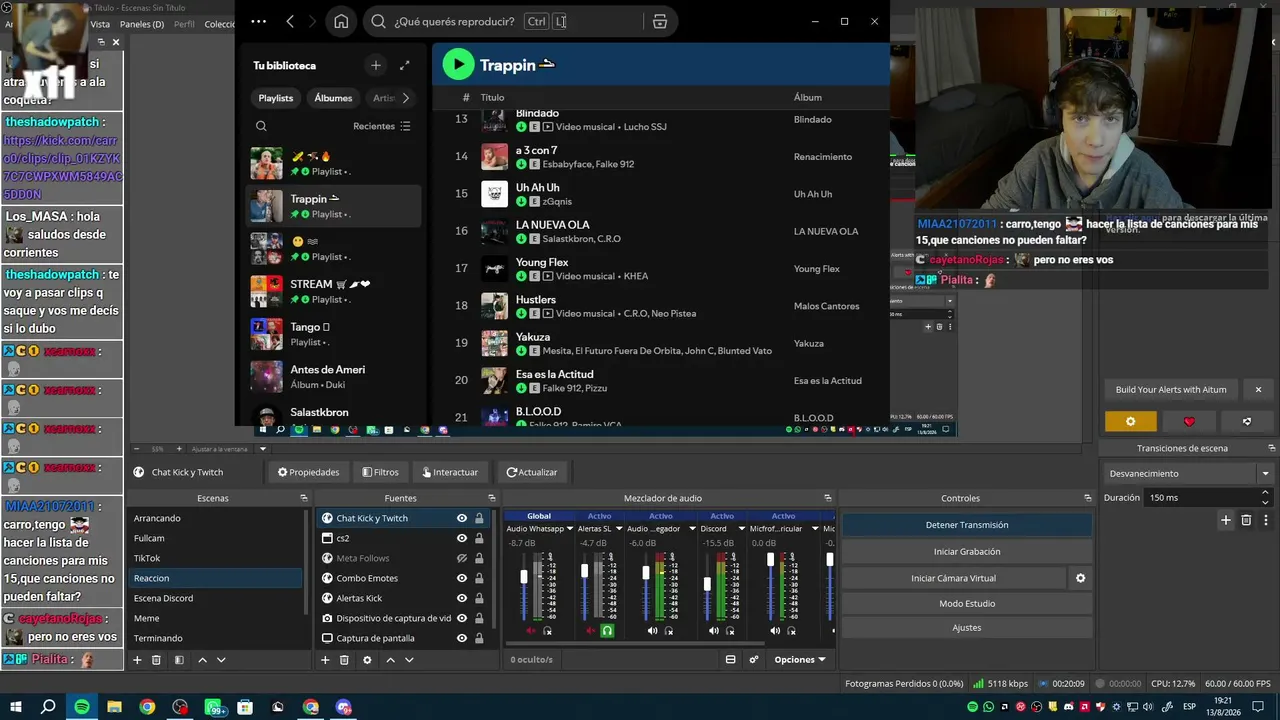Click the Actualizar button

point(532,472)
